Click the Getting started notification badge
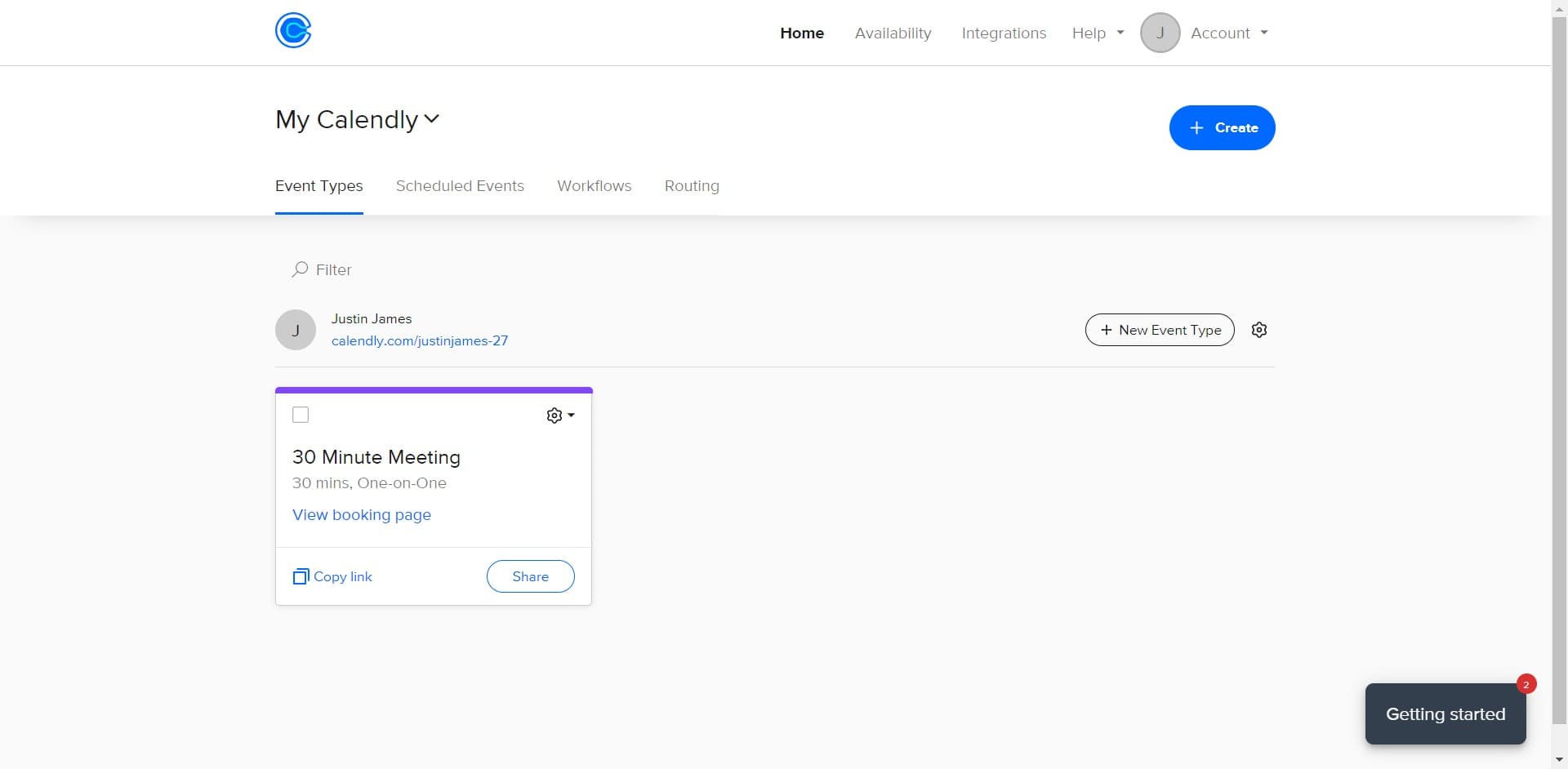This screenshot has width=1568, height=769. [x=1526, y=684]
